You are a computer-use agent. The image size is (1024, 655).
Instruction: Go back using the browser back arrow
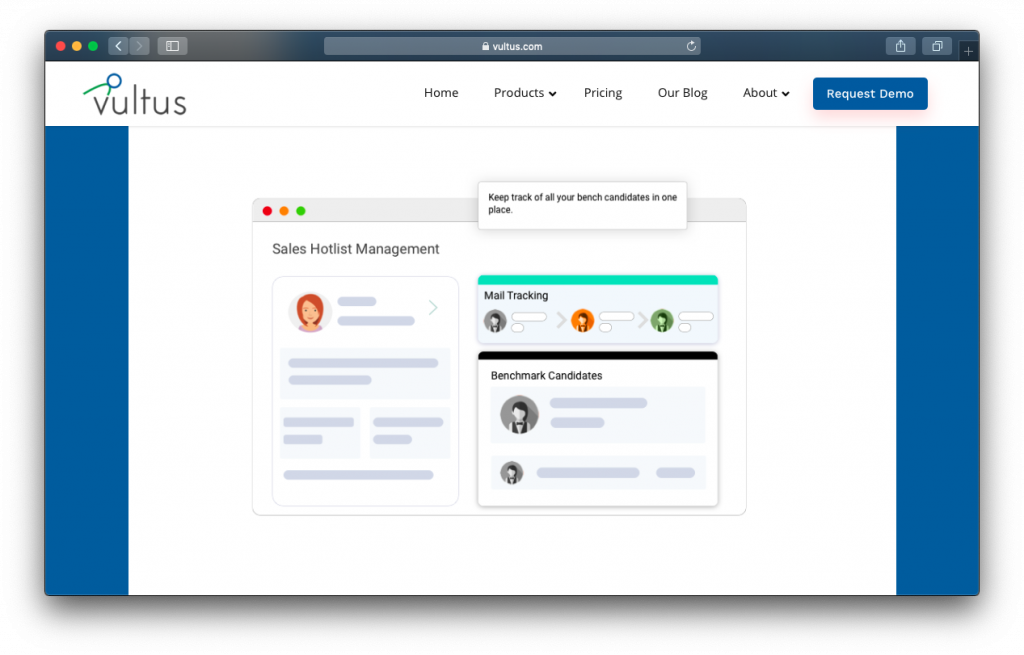(118, 46)
